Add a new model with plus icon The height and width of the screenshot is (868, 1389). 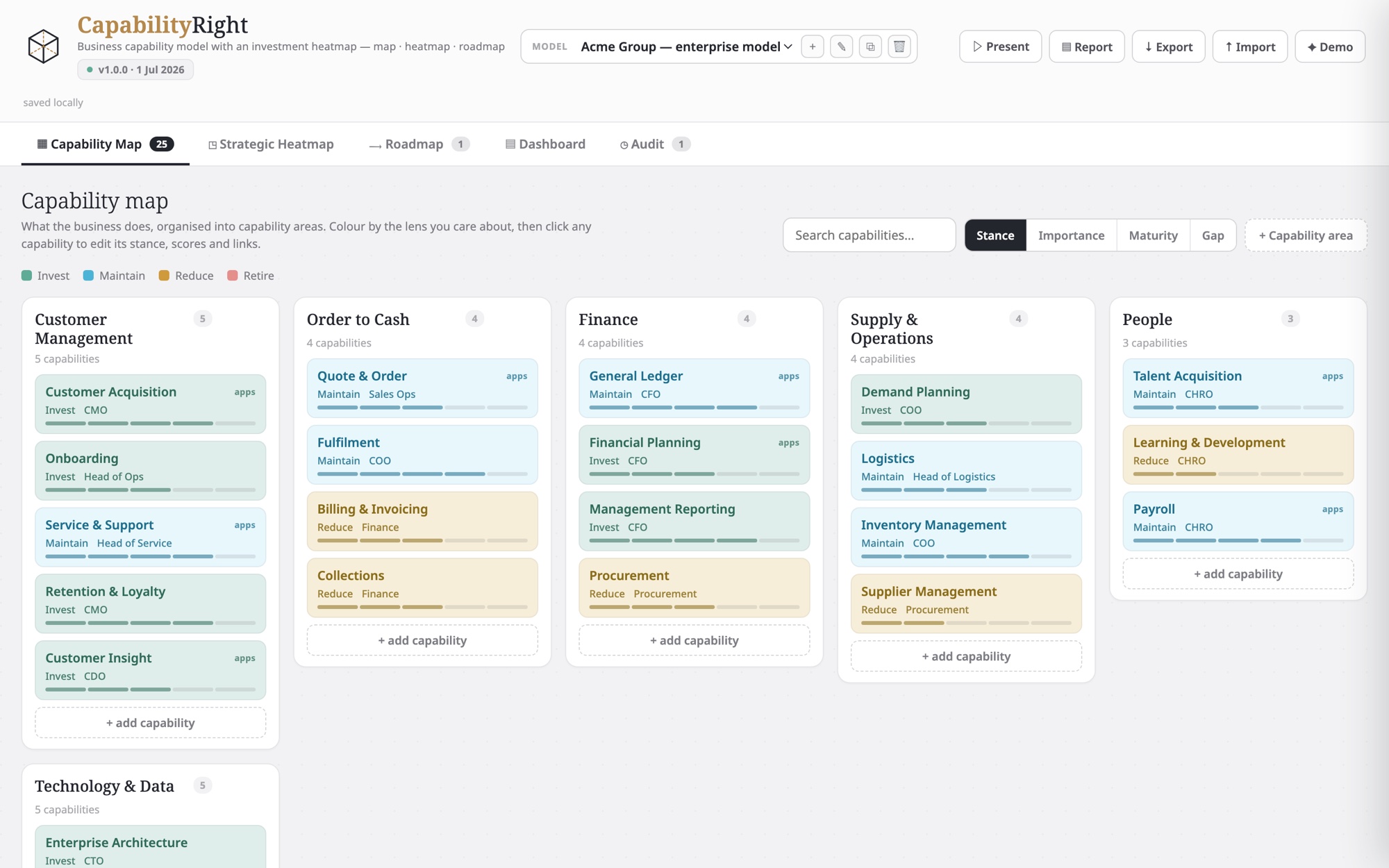(x=813, y=47)
